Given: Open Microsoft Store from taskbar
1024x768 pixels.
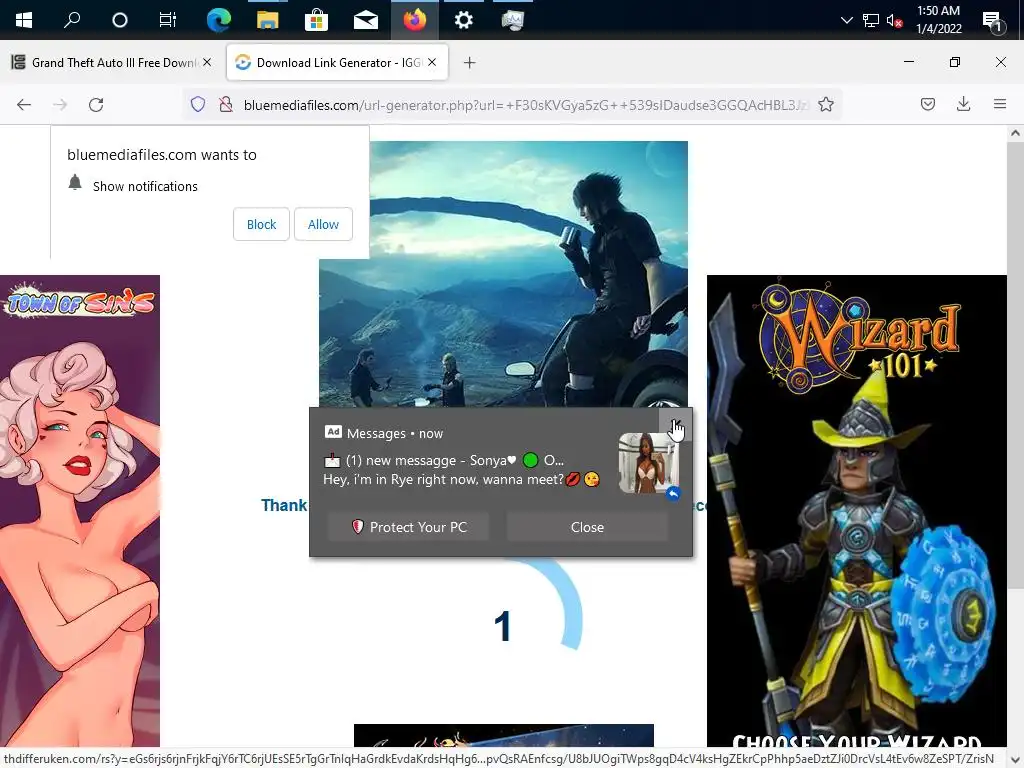Looking at the screenshot, I should pyautogui.click(x=316, y=20).
